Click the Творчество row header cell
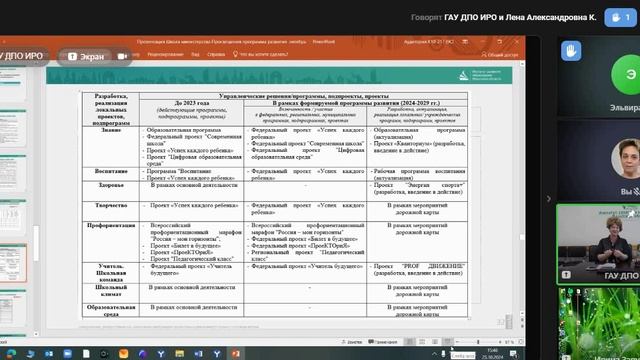Screen dimensions: 640x360 click(111, 211)
